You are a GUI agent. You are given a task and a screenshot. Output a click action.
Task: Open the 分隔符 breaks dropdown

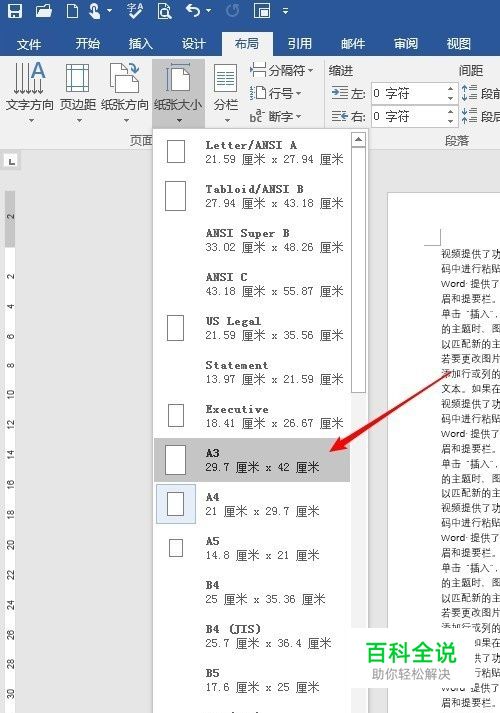[x=282, y=70]
